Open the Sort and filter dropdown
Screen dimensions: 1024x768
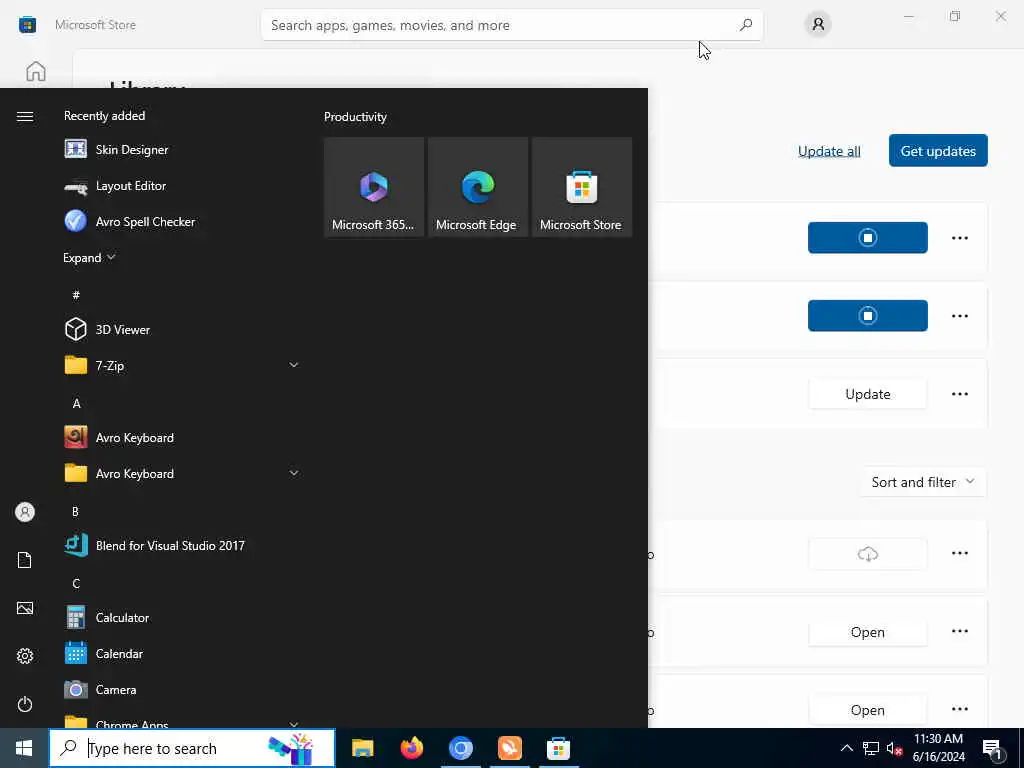[923, 482]
